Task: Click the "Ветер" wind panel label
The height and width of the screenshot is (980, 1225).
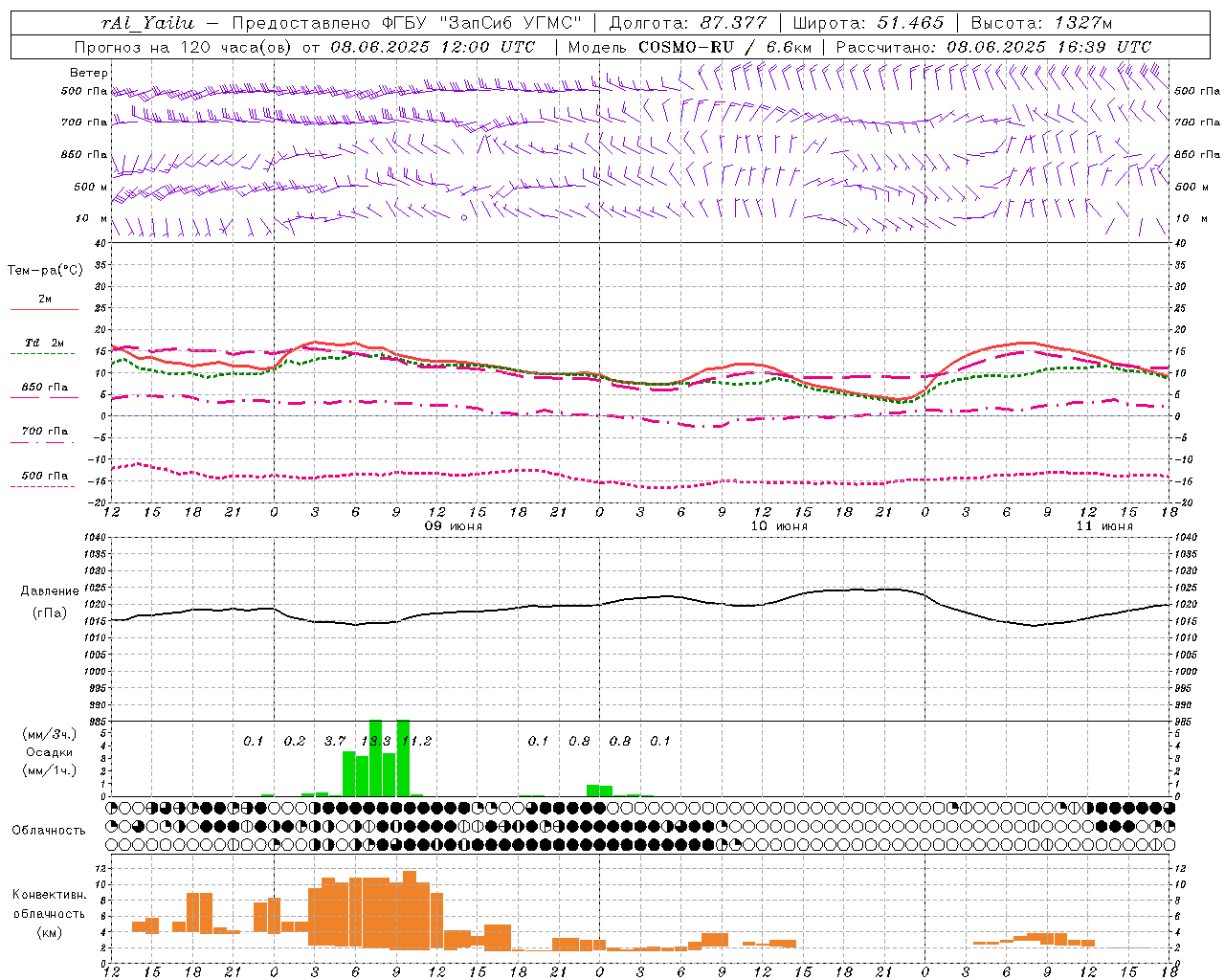Action: tap(89, 73)
